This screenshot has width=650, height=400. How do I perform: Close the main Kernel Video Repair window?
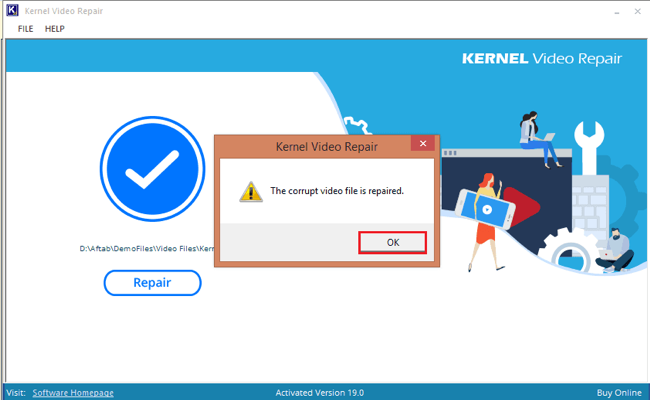click(636, 10)
